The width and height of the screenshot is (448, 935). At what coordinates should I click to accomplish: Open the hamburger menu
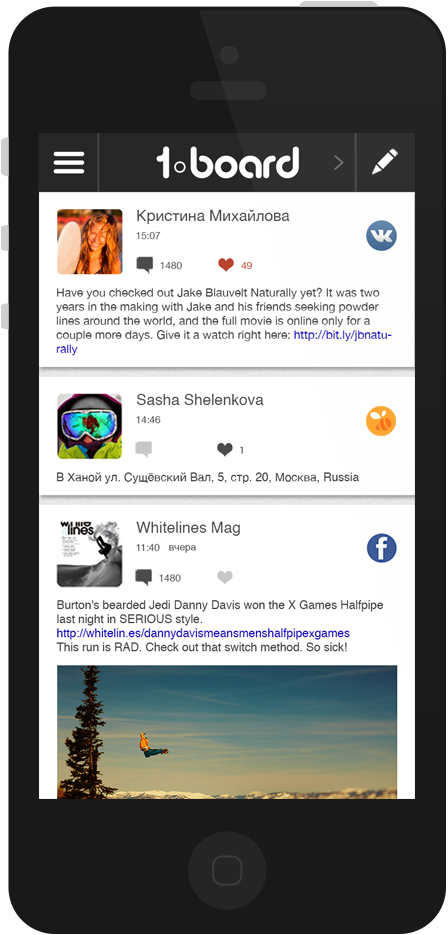click(x=69, y=162)
